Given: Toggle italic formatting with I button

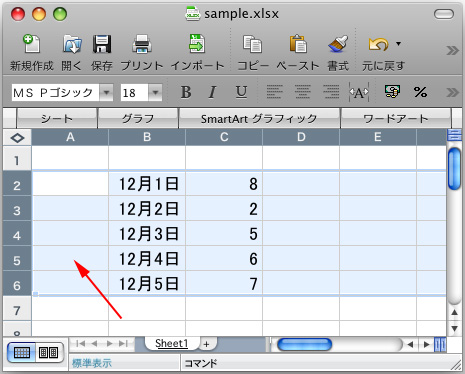Looking at the screenshot, I should click(212, 92).
